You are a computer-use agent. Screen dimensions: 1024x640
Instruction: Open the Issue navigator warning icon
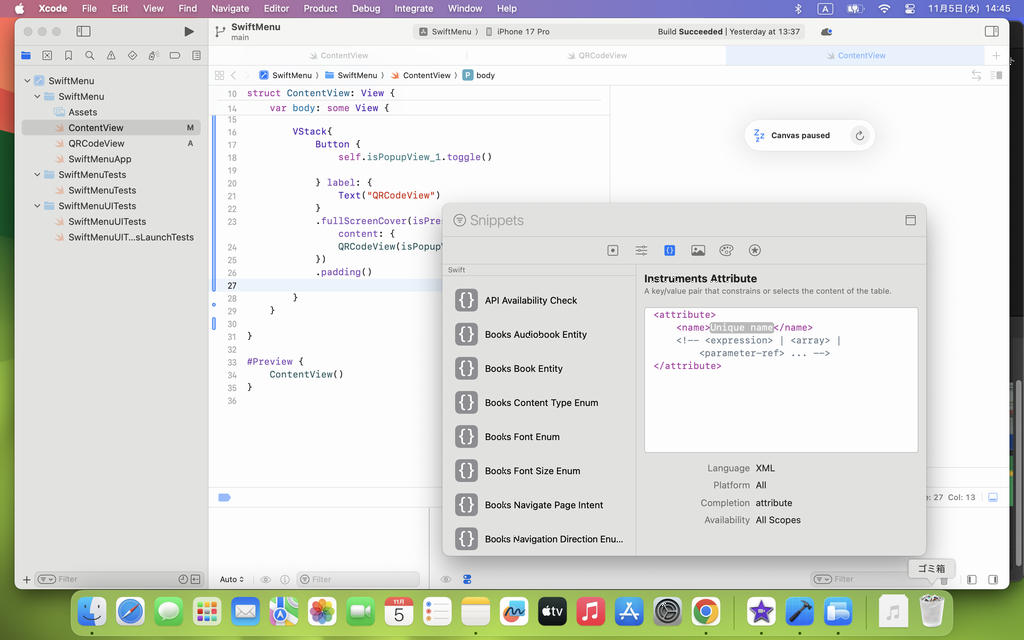coord(111,56)
